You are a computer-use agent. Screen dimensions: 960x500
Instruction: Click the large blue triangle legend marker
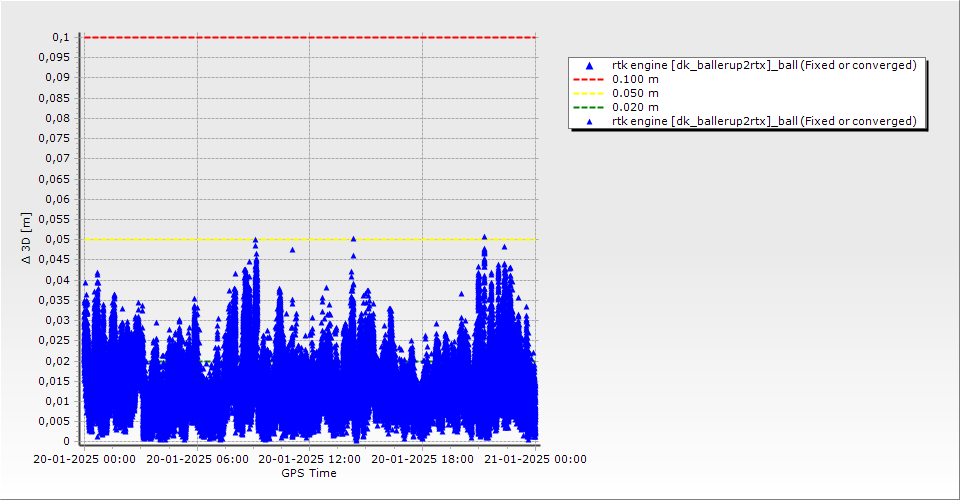[589, 65]
